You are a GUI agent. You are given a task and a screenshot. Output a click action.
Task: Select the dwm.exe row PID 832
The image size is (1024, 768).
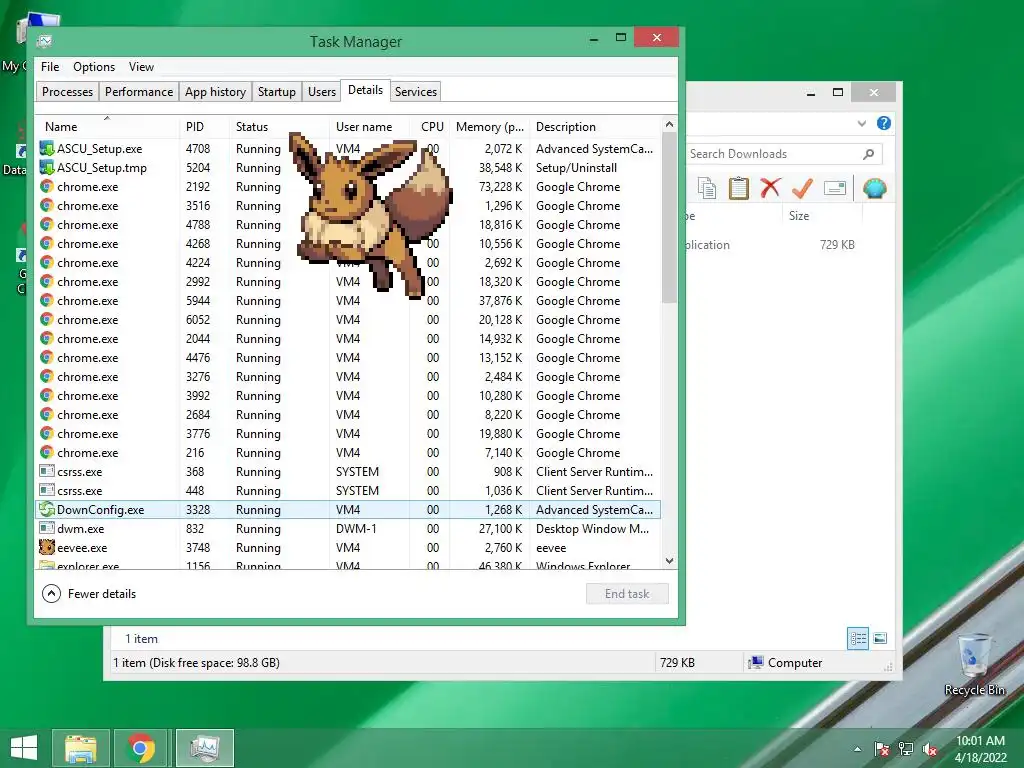point(348,528)
